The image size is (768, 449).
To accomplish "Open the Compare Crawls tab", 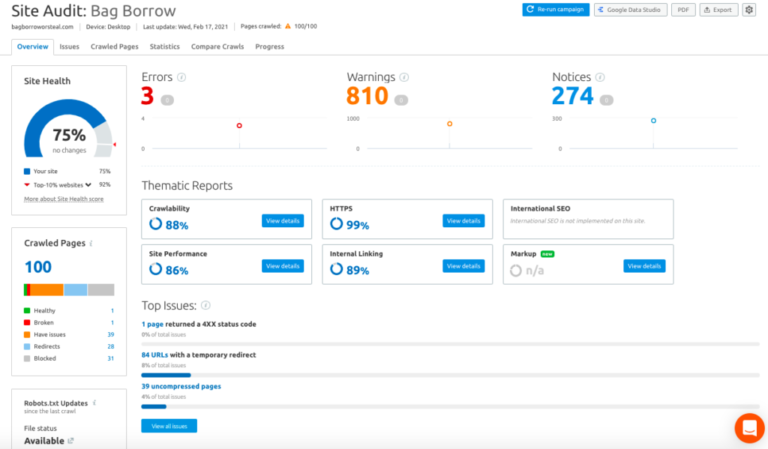I will point(217,47).
